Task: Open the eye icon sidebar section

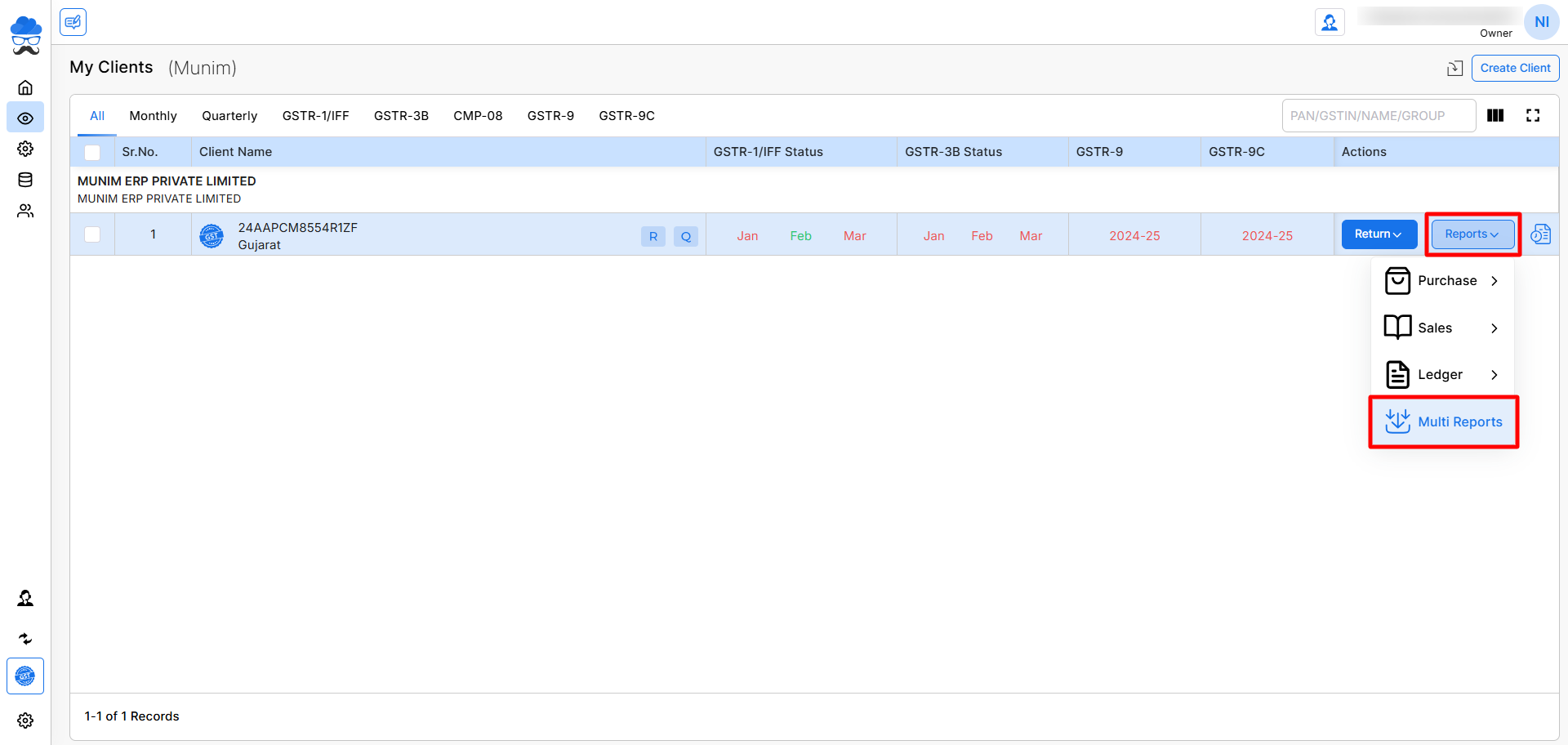Action: (25, 118)
